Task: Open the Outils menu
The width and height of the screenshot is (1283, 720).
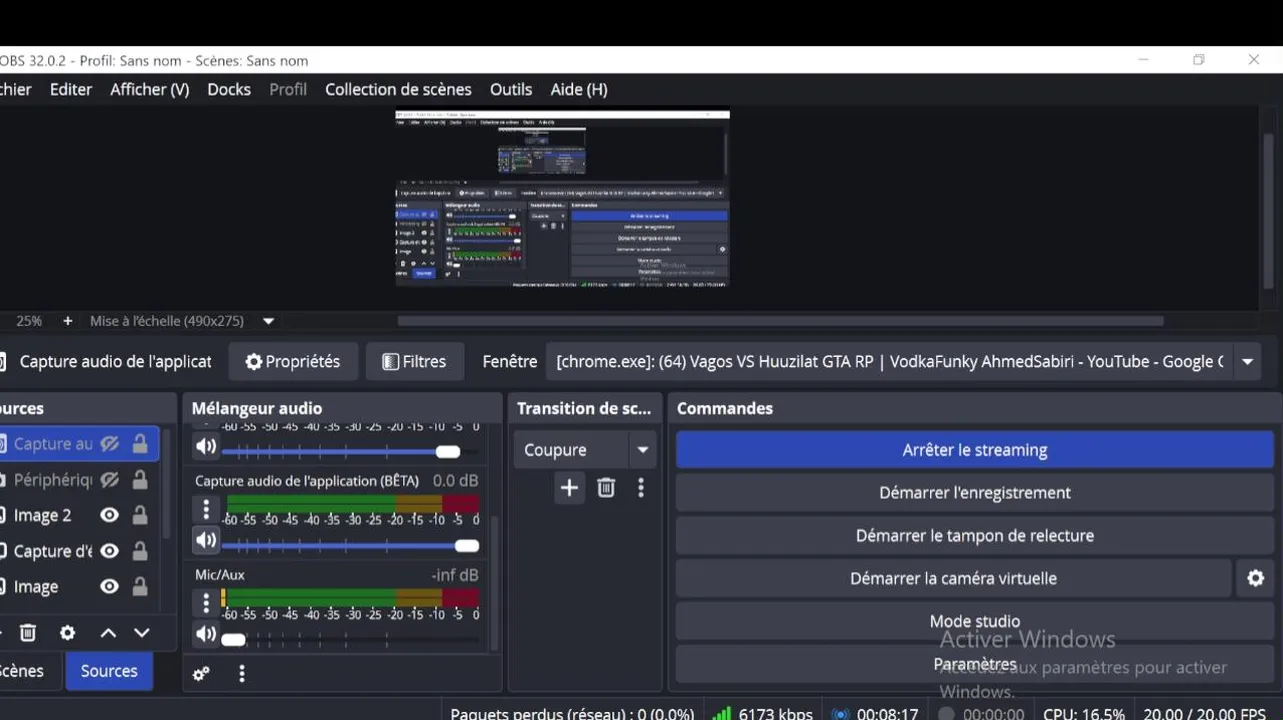Action: point(511,89)
